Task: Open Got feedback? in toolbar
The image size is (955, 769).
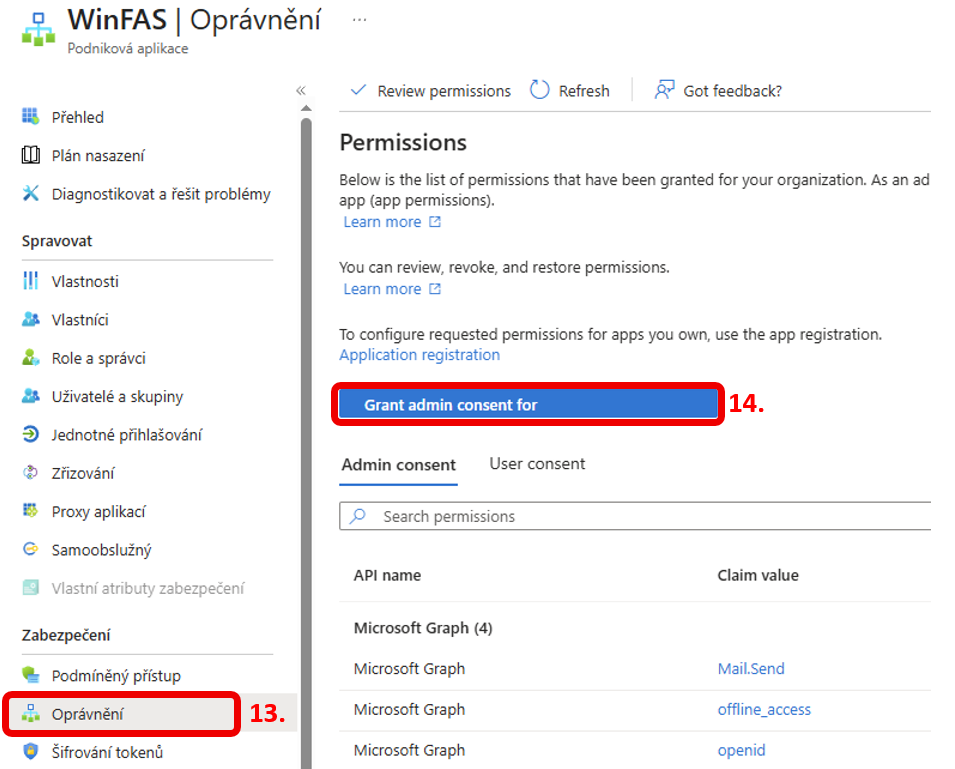Action: (x=718, y=91)
